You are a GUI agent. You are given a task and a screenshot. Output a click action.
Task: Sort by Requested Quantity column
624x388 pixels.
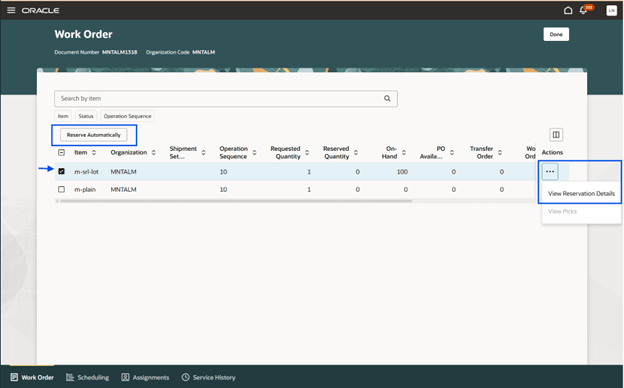point(307,152)
